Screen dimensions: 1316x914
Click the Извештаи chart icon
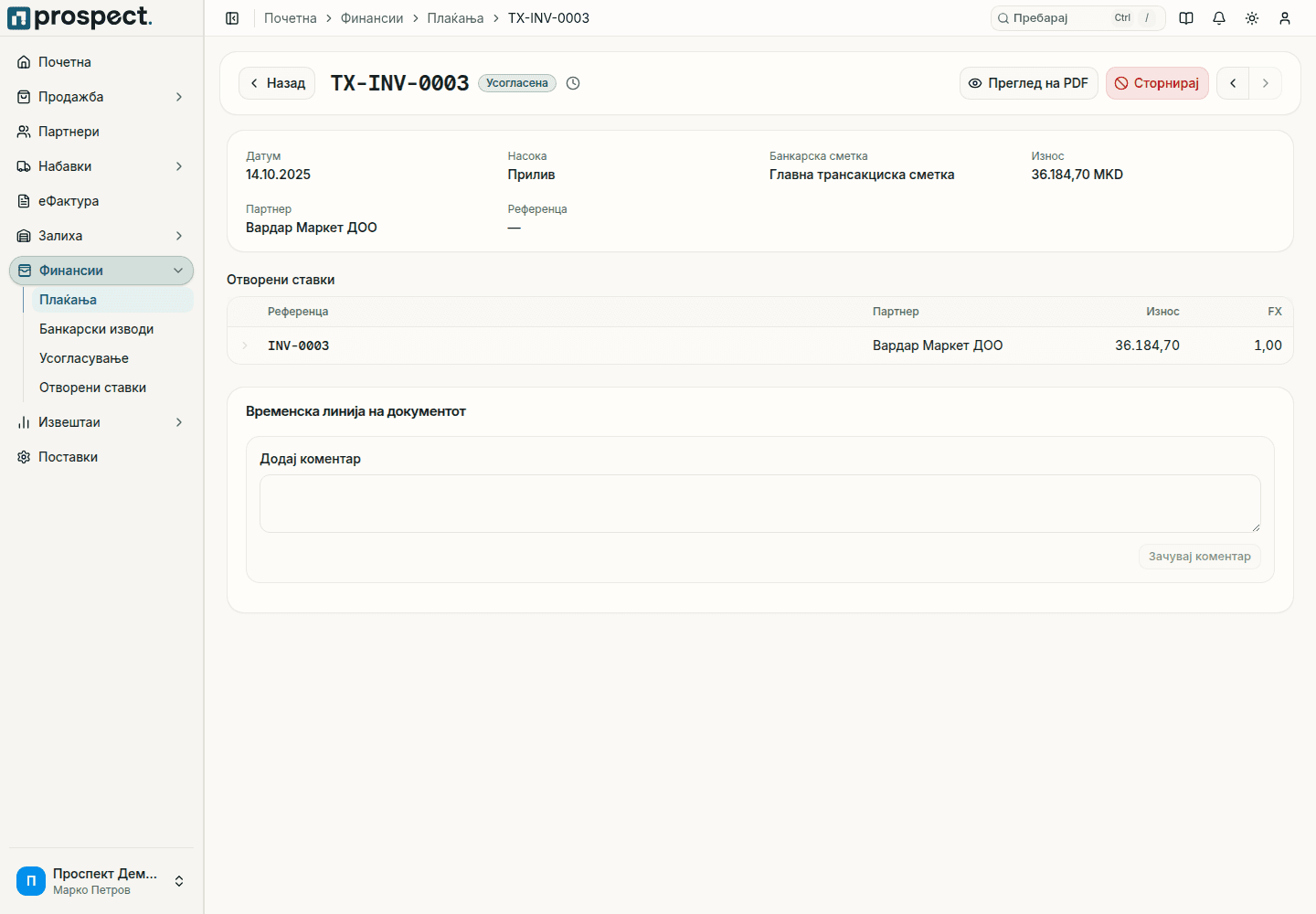24,422
